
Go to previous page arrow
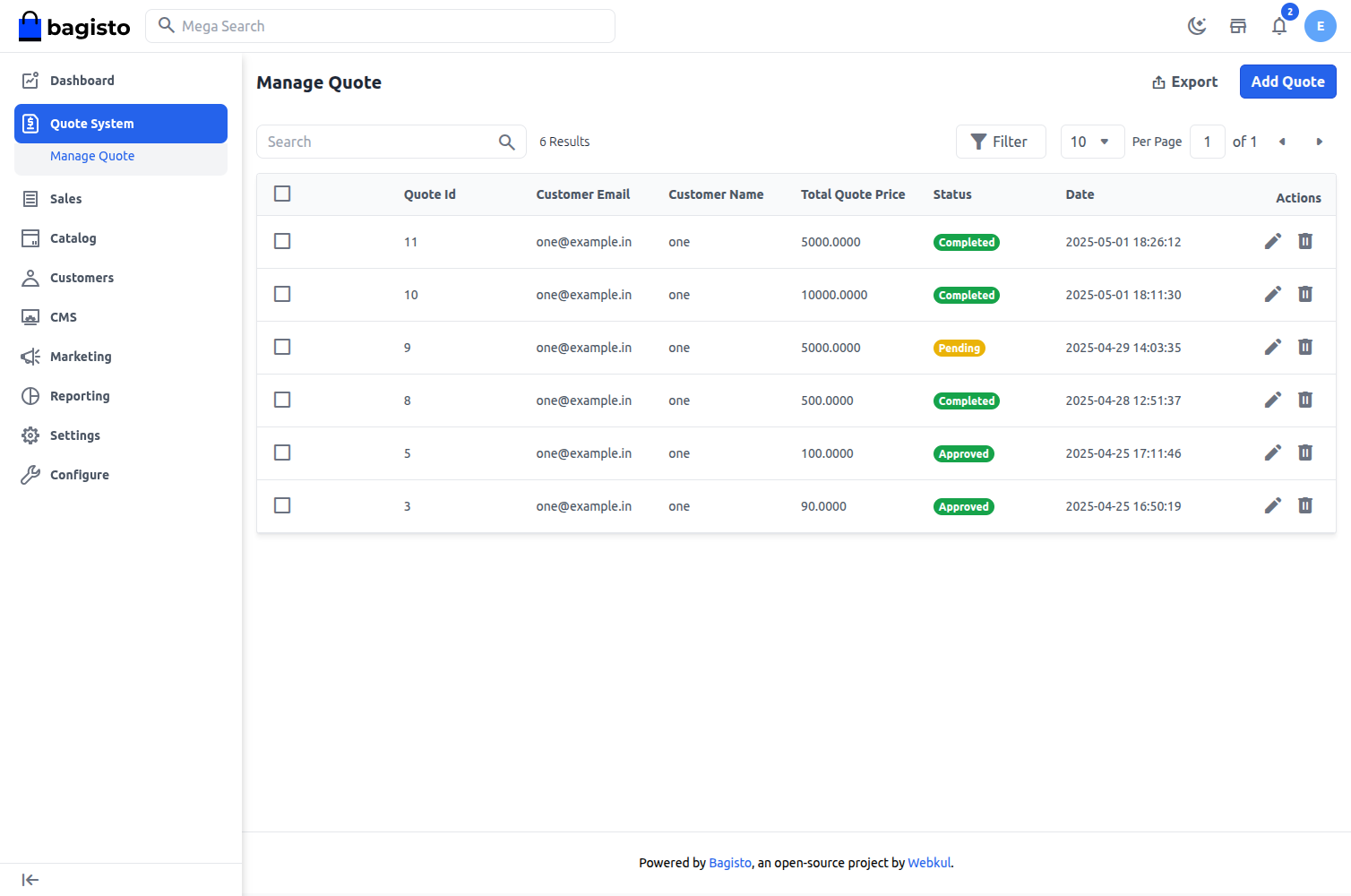point(1282,142)
